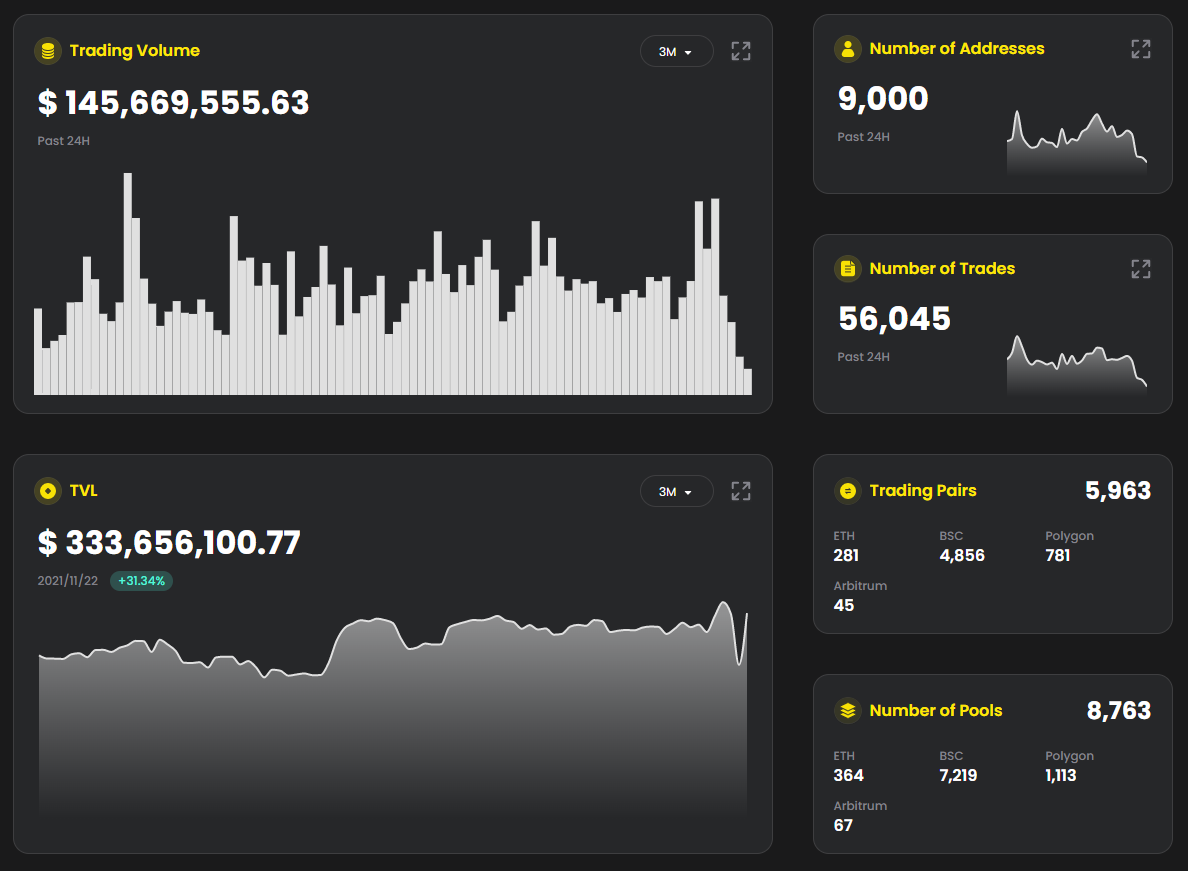Click the Number of Pools title
This screenshot has width=1188, height=871.
(x=936, y=710)
